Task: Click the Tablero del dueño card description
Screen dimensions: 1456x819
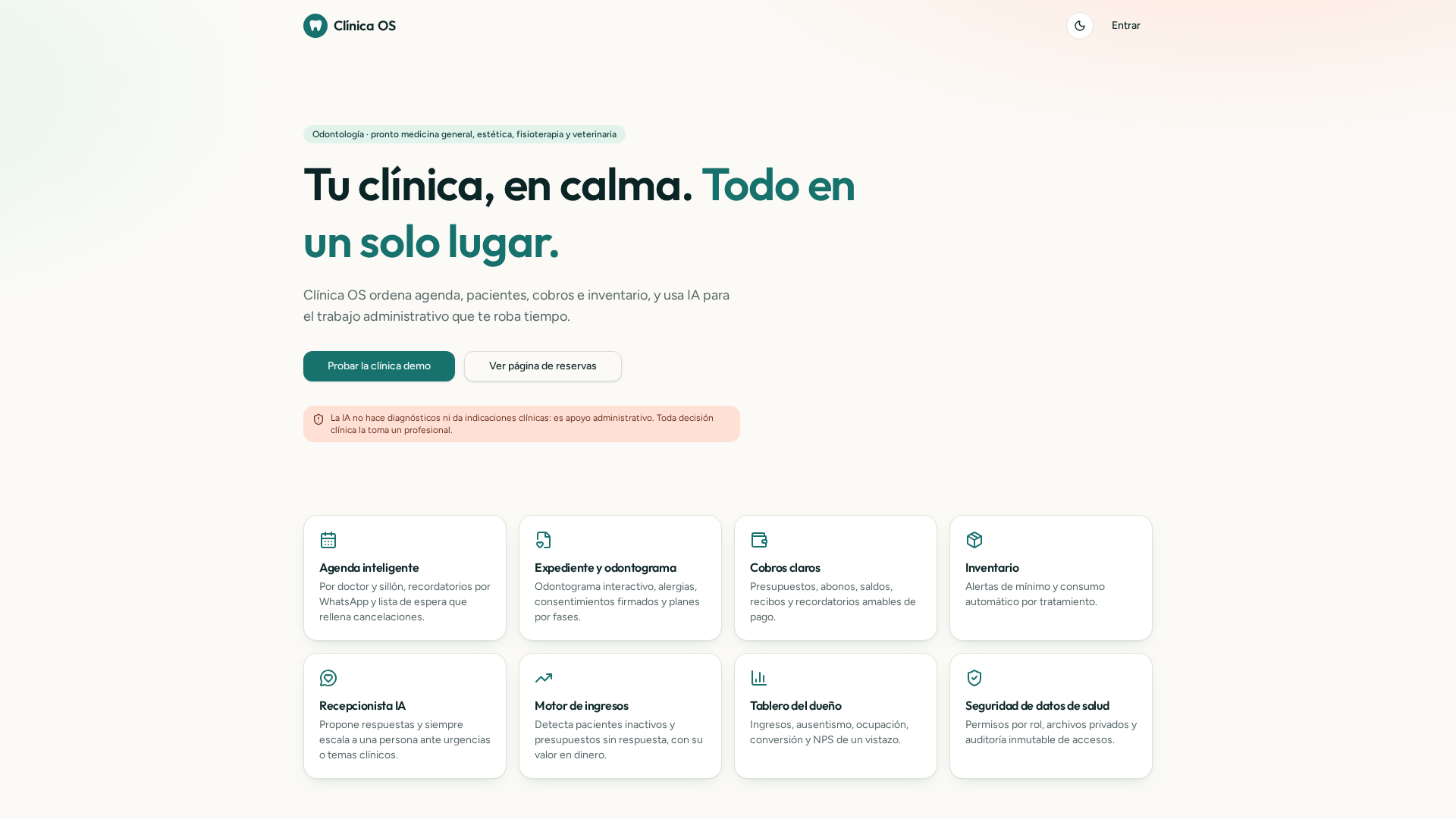Action: 830,733
